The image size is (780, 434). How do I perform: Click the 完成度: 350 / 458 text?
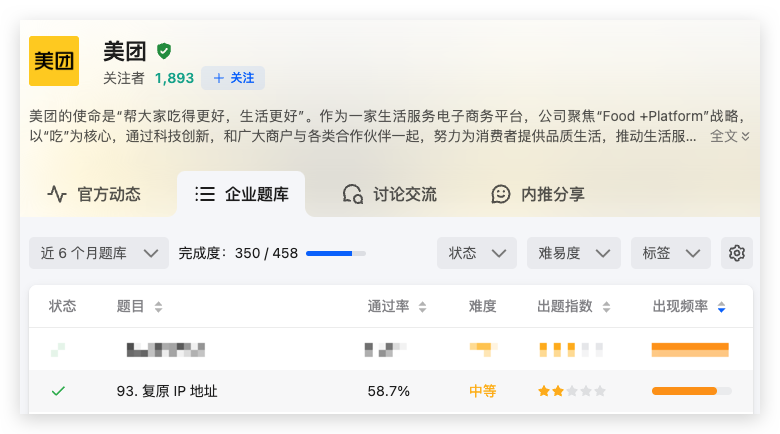238,253
